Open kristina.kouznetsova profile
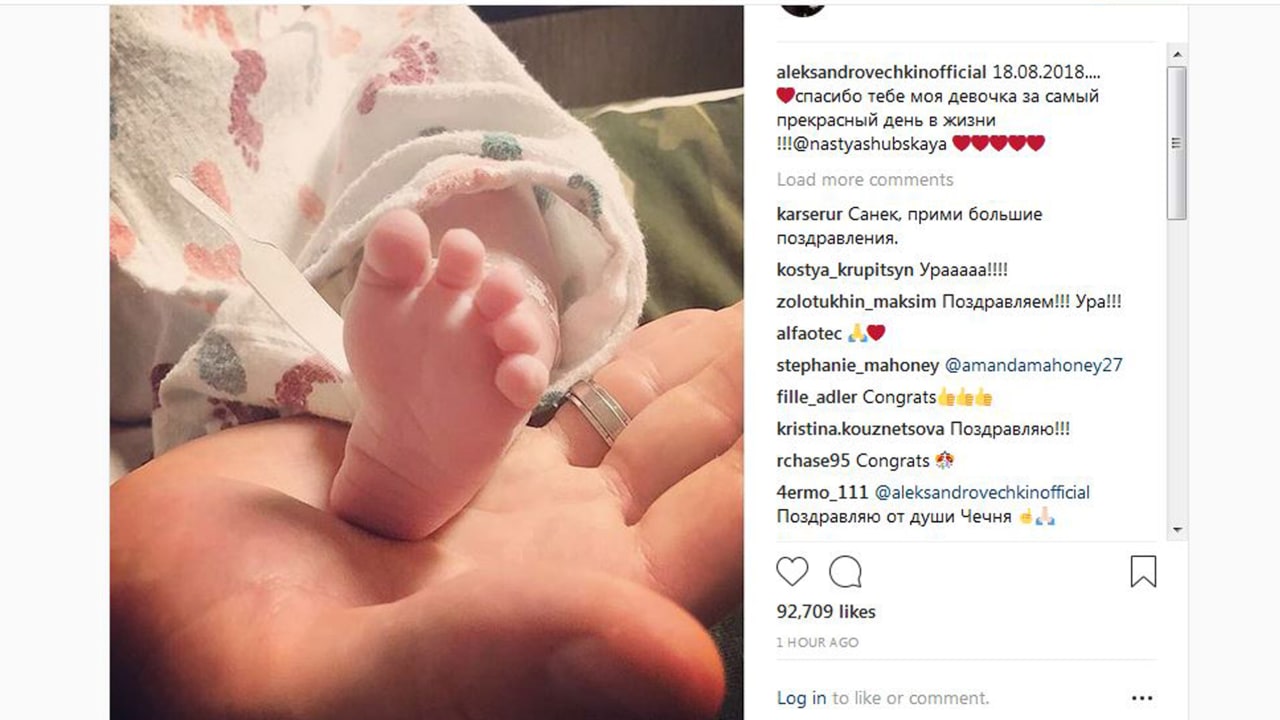Image resolution: width=1280 pixels, height=720 pixels. pyautogui.click(x=860, y=429)
